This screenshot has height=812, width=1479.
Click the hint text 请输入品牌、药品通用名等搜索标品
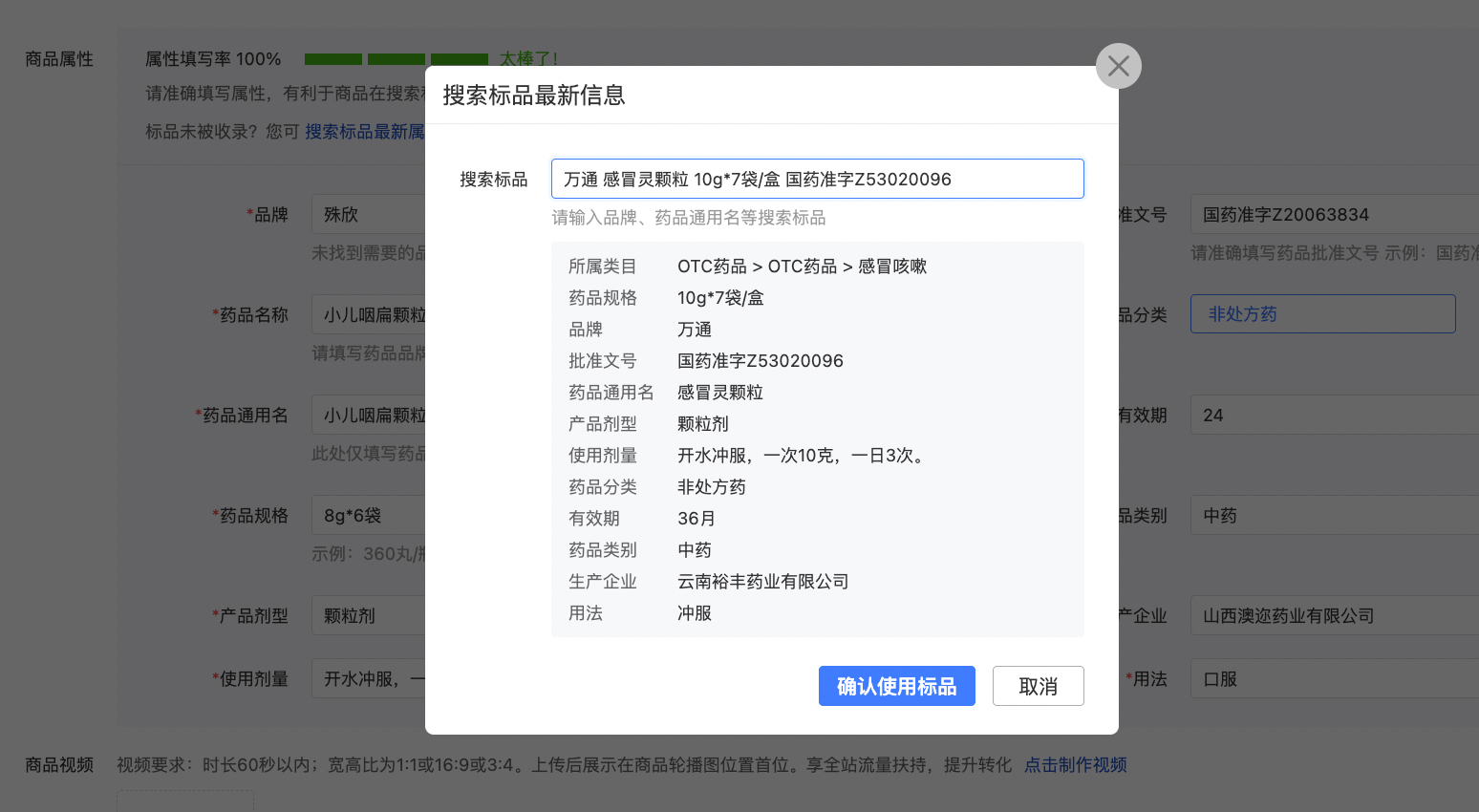[x=689, y=218]
